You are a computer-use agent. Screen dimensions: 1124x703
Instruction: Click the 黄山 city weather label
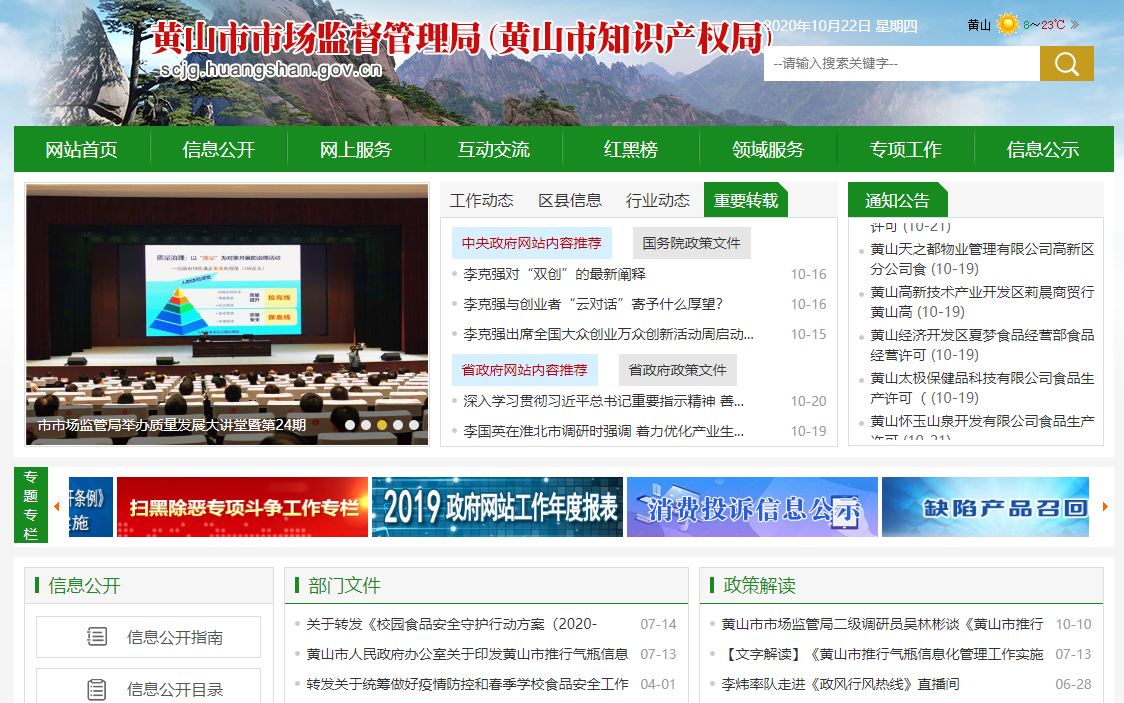[x=979, y=25]
